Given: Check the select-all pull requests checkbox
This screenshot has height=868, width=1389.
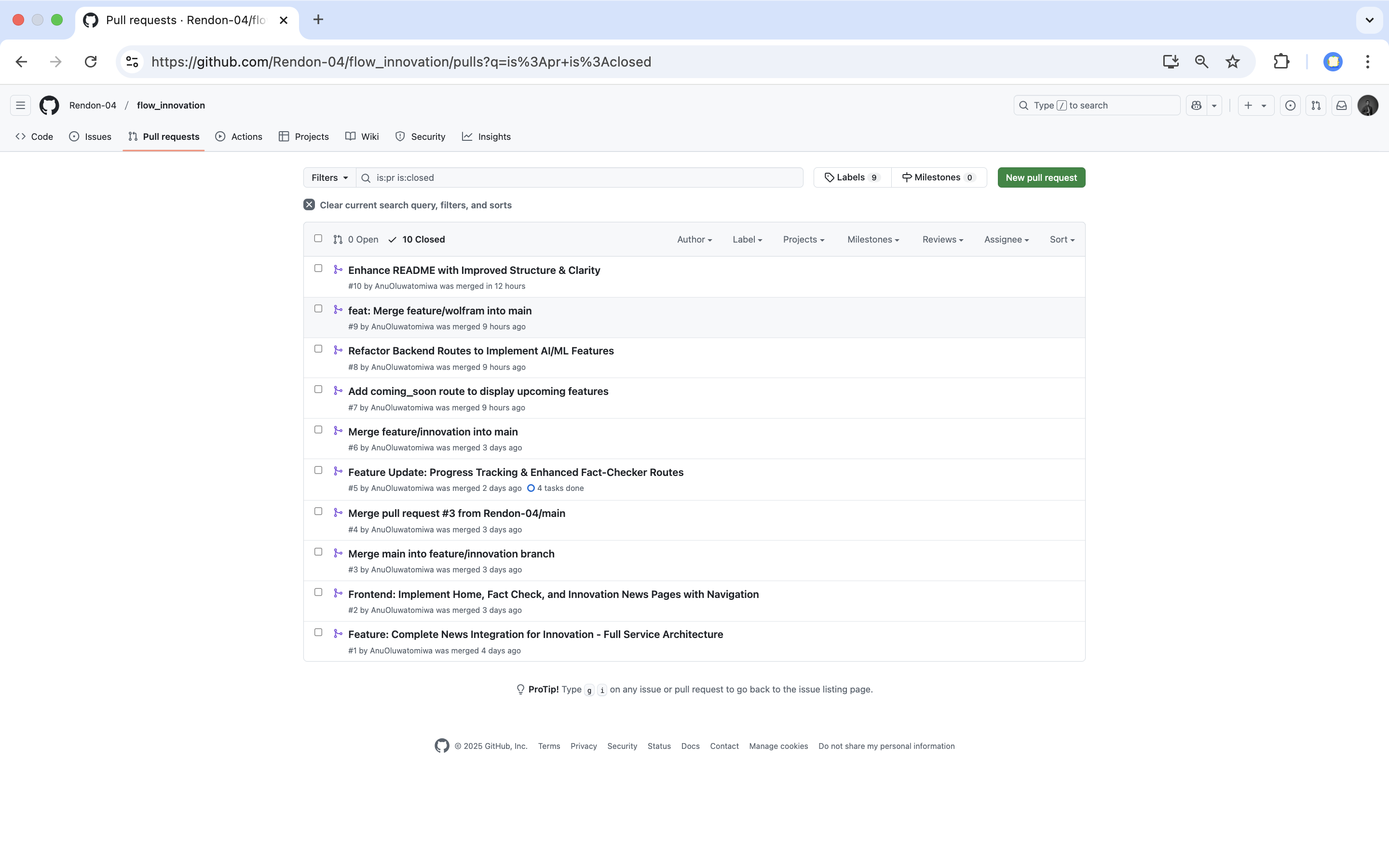Looking at the screenshot, I should pyautogui.click(x=318, y=238).
